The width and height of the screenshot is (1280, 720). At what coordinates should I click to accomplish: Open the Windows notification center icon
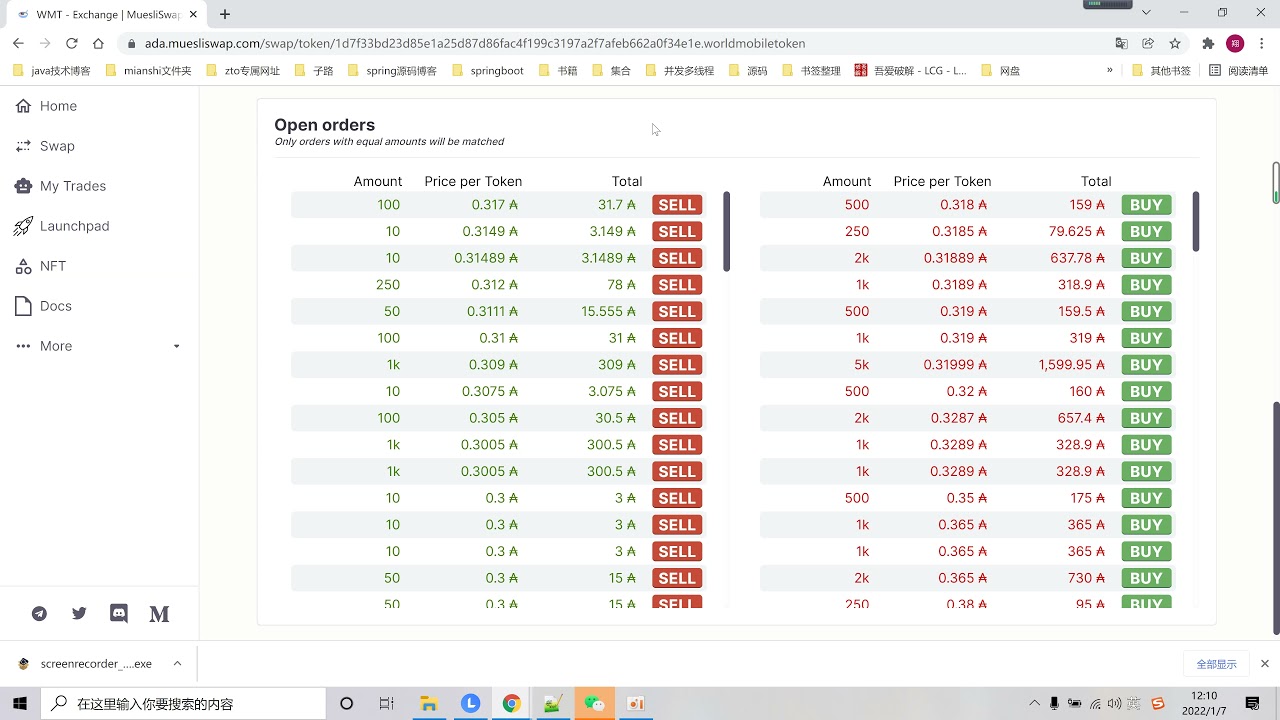1252,703
